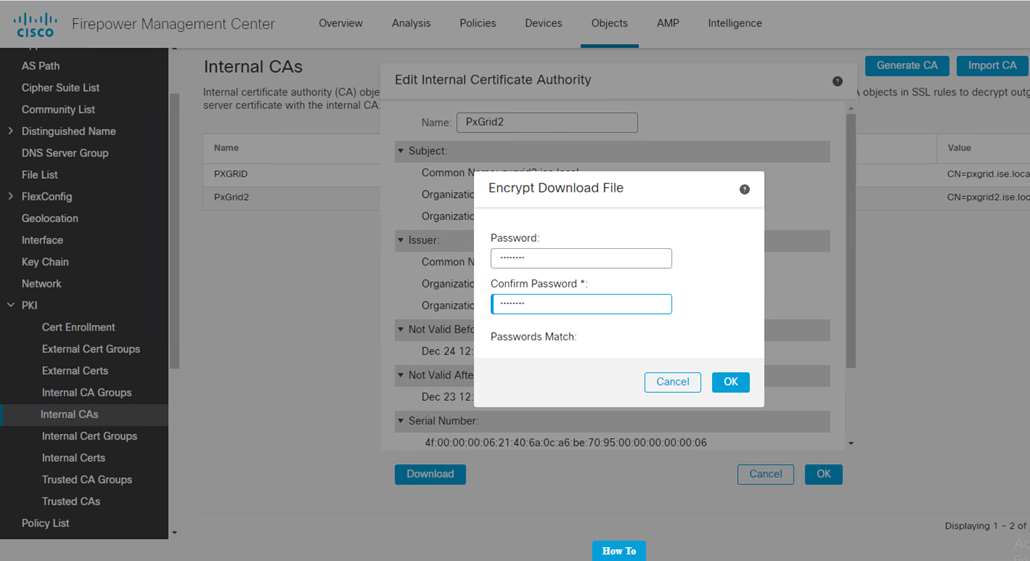Click OK in Encrypt Download File dialog
The image size is (1030, 561).
point(730,382)
